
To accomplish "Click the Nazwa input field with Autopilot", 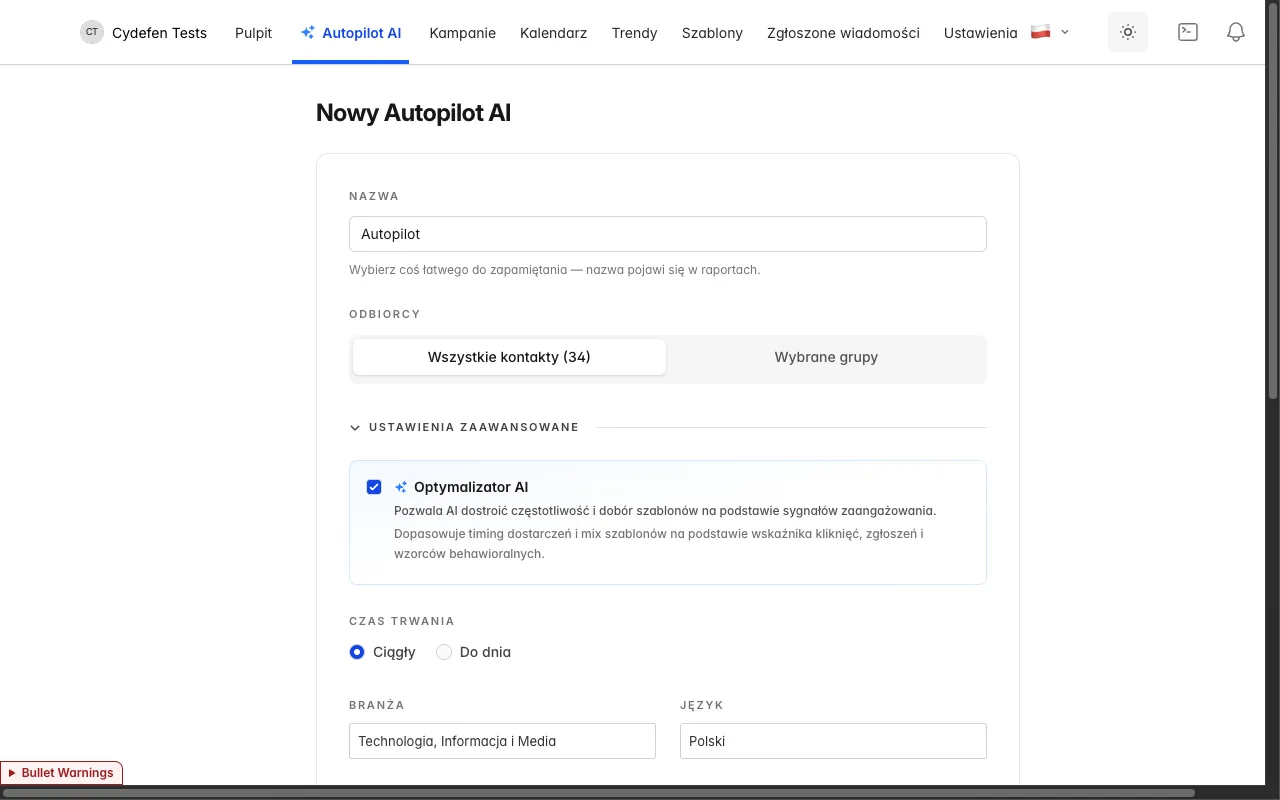I will click(x=668, y=234).
